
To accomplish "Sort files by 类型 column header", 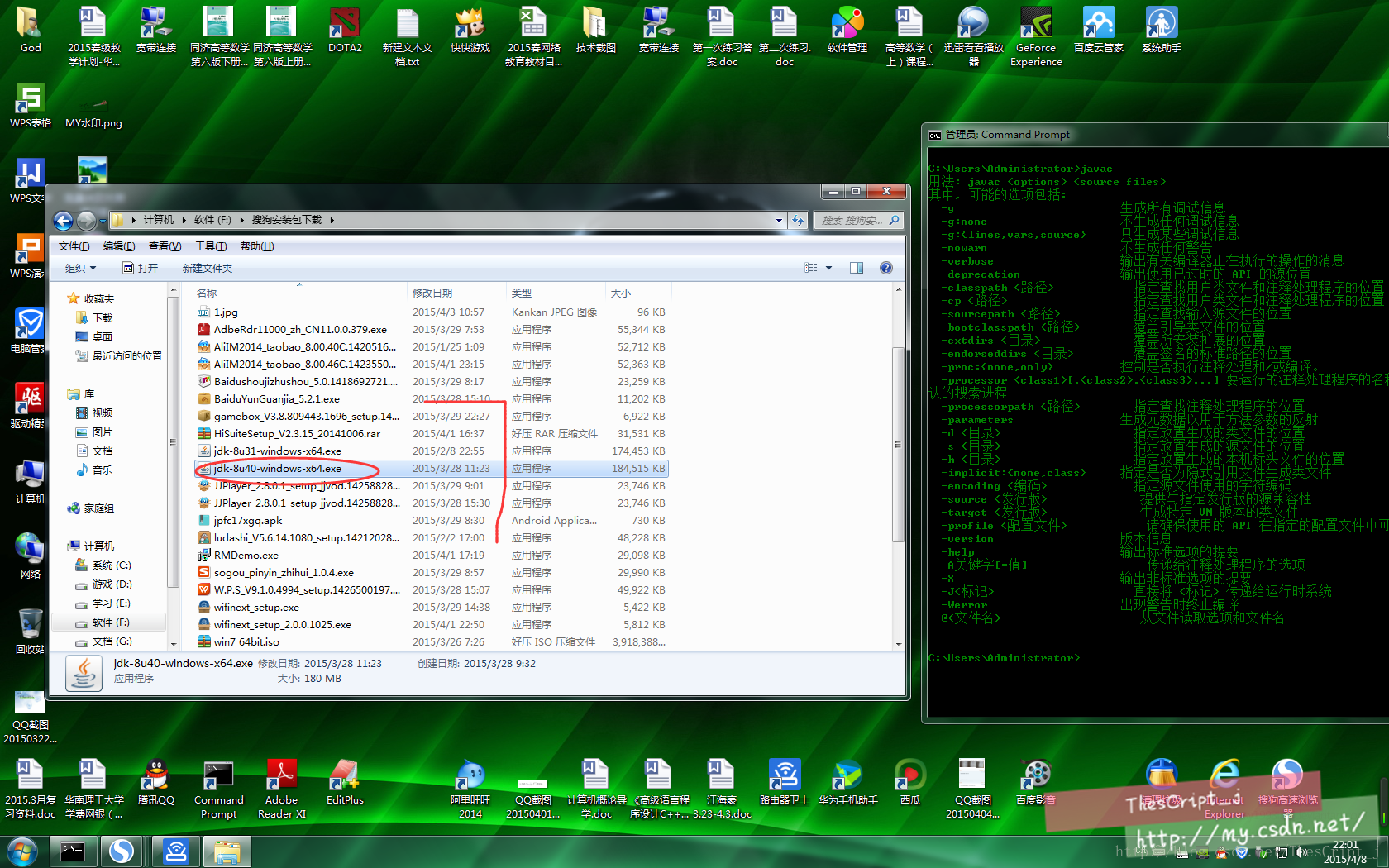I will tap(556, 293).
